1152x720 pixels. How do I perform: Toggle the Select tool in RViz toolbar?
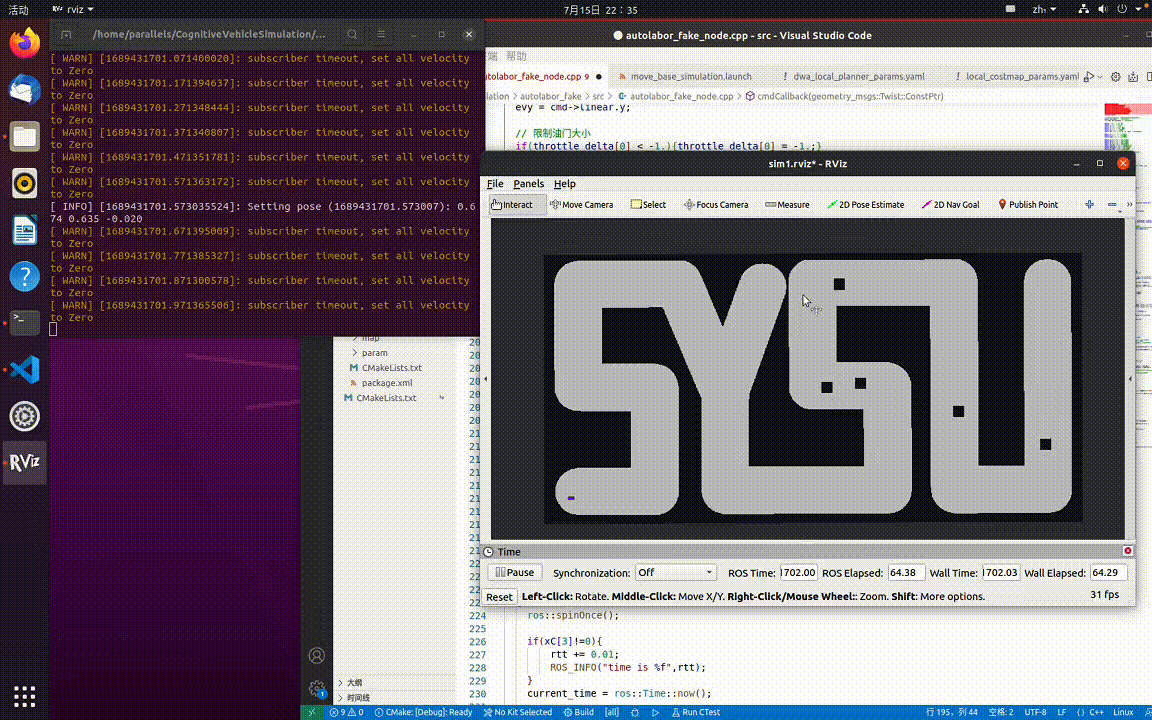648,205
